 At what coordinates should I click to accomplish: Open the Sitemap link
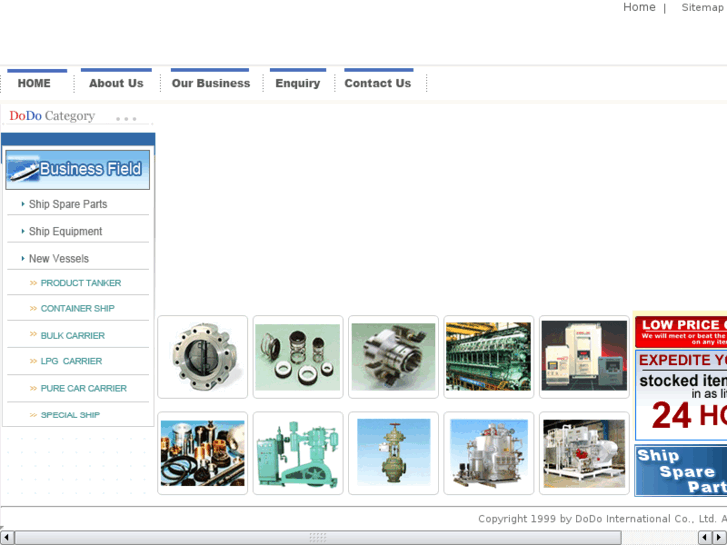[702, 7]
